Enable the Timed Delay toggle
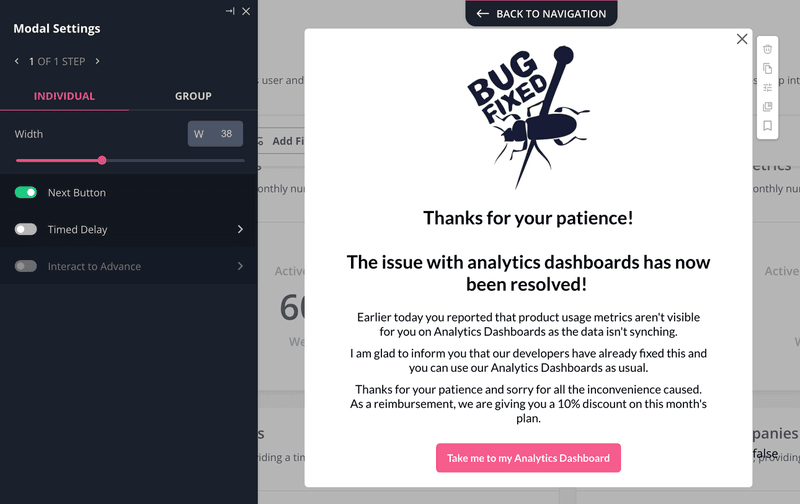The height and width of the screenshot is (504, 800). click(26, 229)
